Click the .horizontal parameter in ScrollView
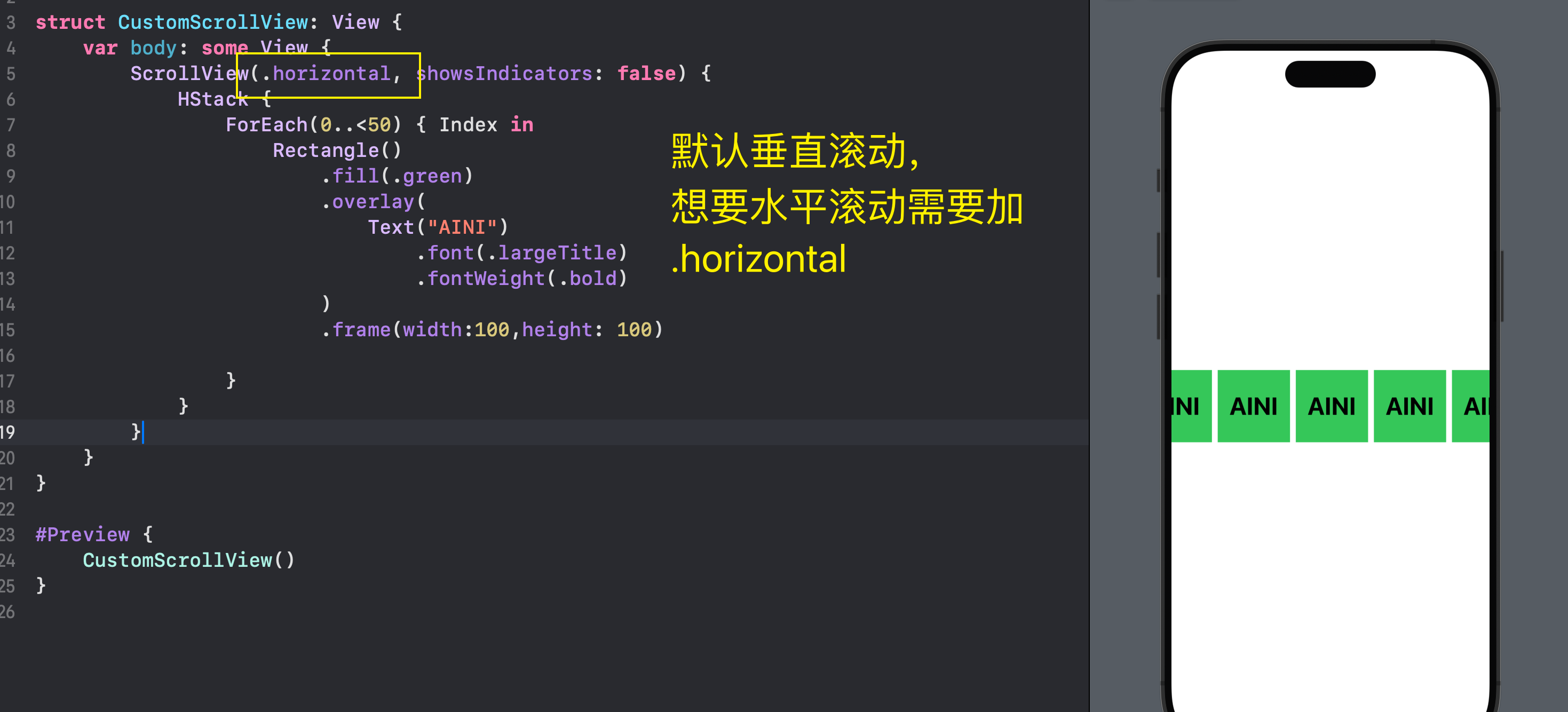 [x=327, y=74]
